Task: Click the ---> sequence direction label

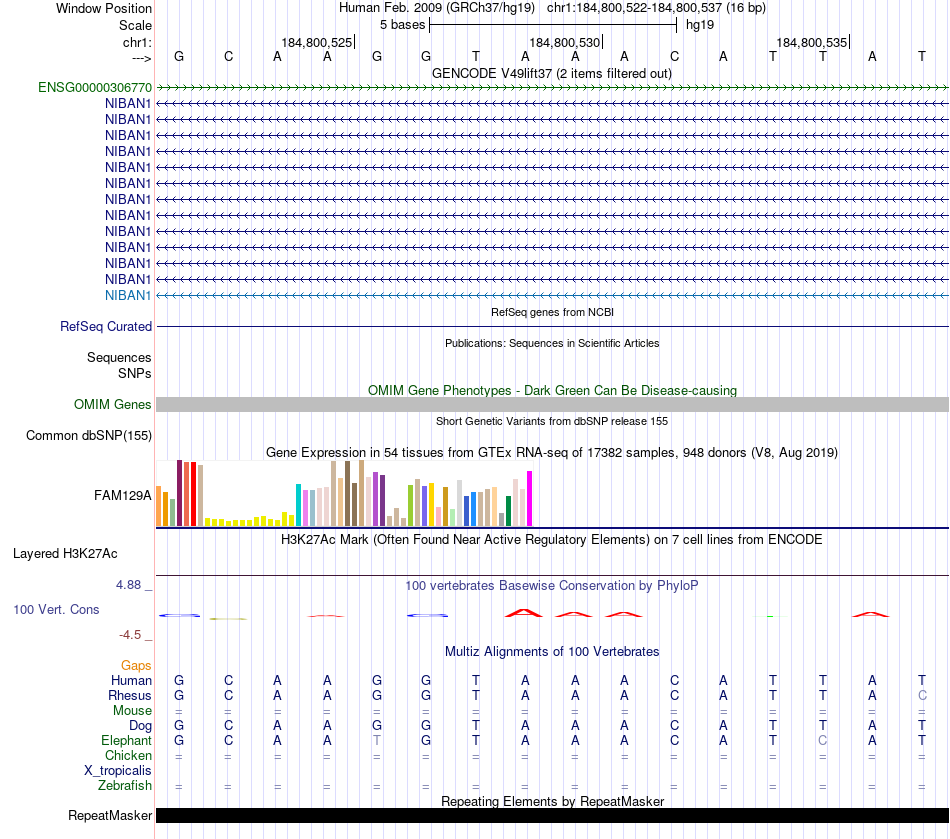Action: point(141,58)
